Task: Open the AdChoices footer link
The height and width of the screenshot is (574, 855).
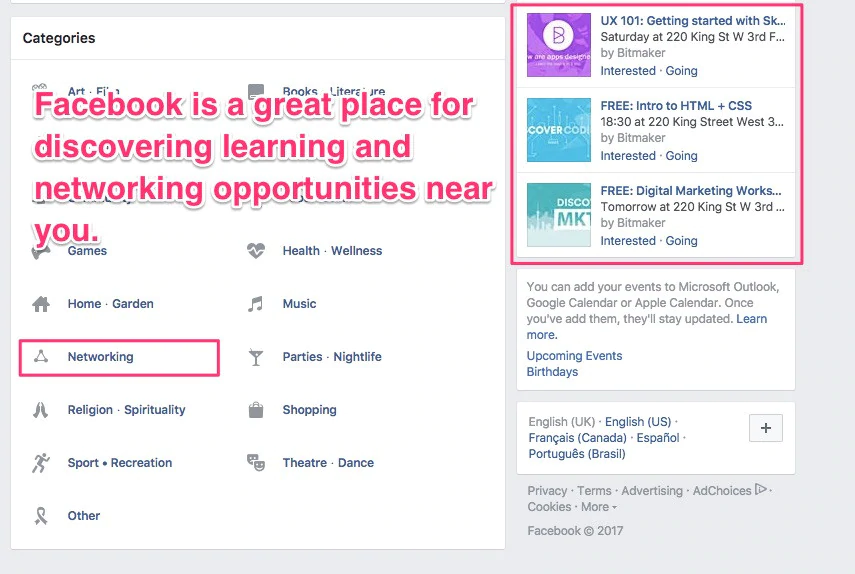Action: (x=722, y=491)
